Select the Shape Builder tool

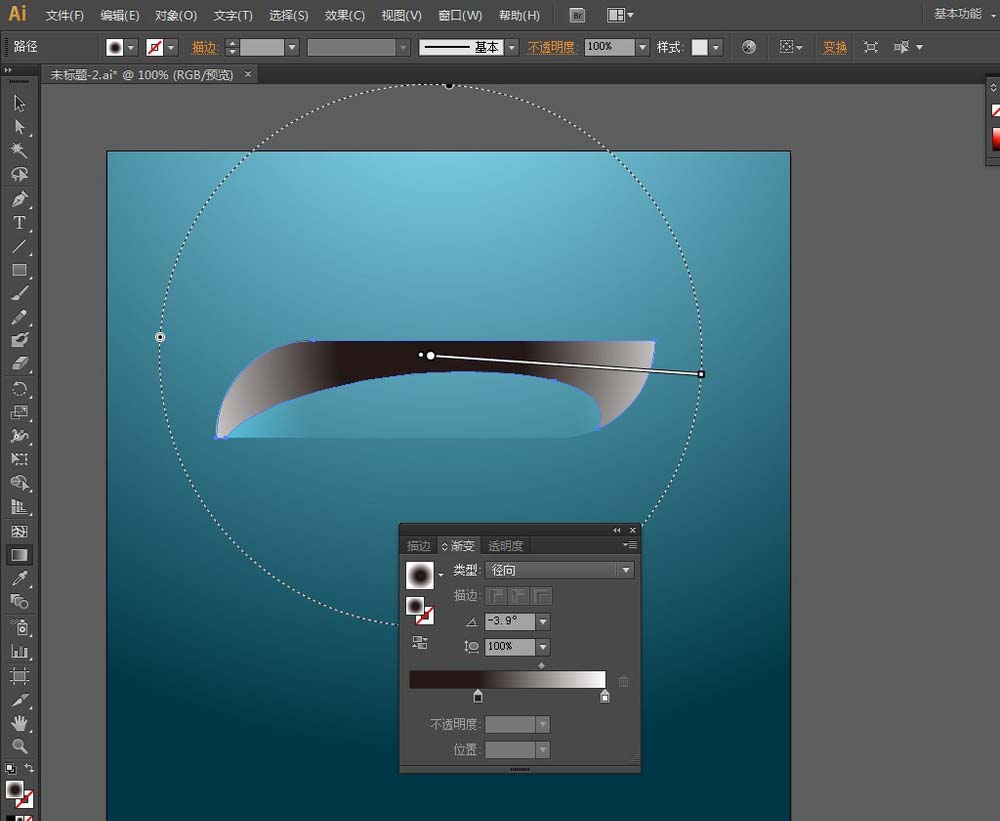(x=19, y=483)
